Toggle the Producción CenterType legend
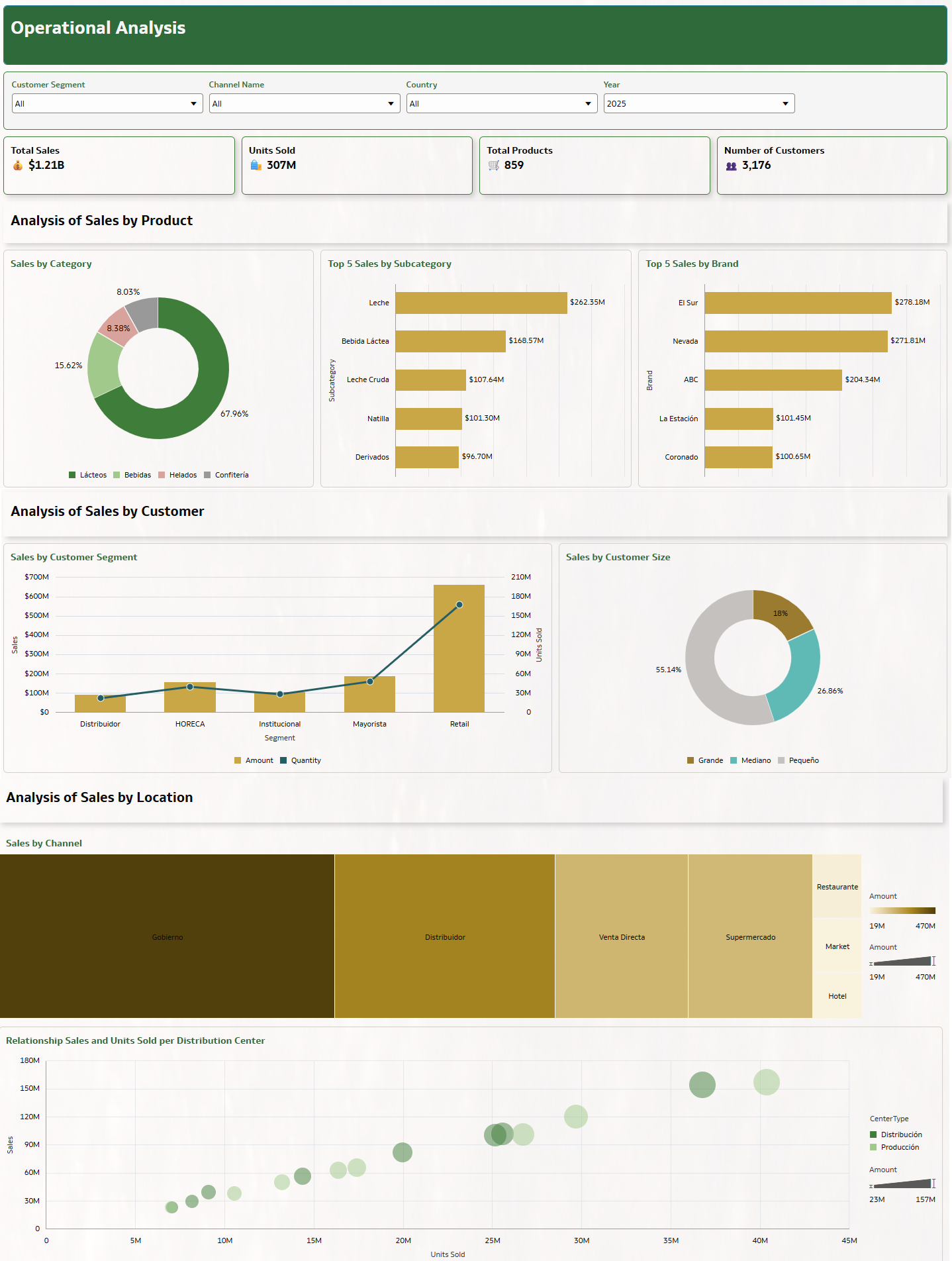952x1261 pixels. (x=894, y=1147)
